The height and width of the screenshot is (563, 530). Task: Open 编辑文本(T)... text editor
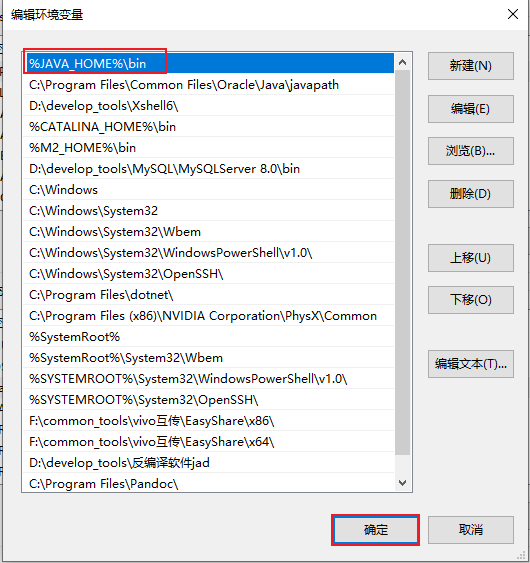470,364
